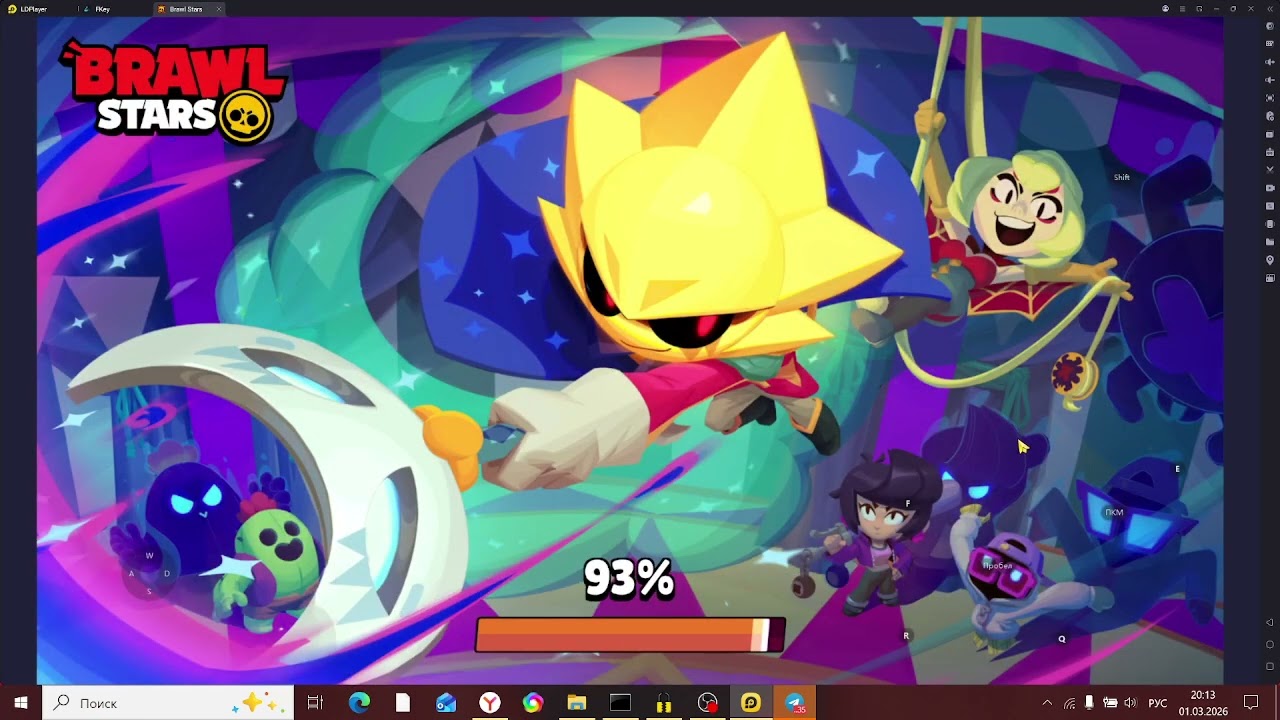This screenshot has width=1280, height=720.
Task: Start the video recorder from the sidebar
Action: tap(1270, 188)
